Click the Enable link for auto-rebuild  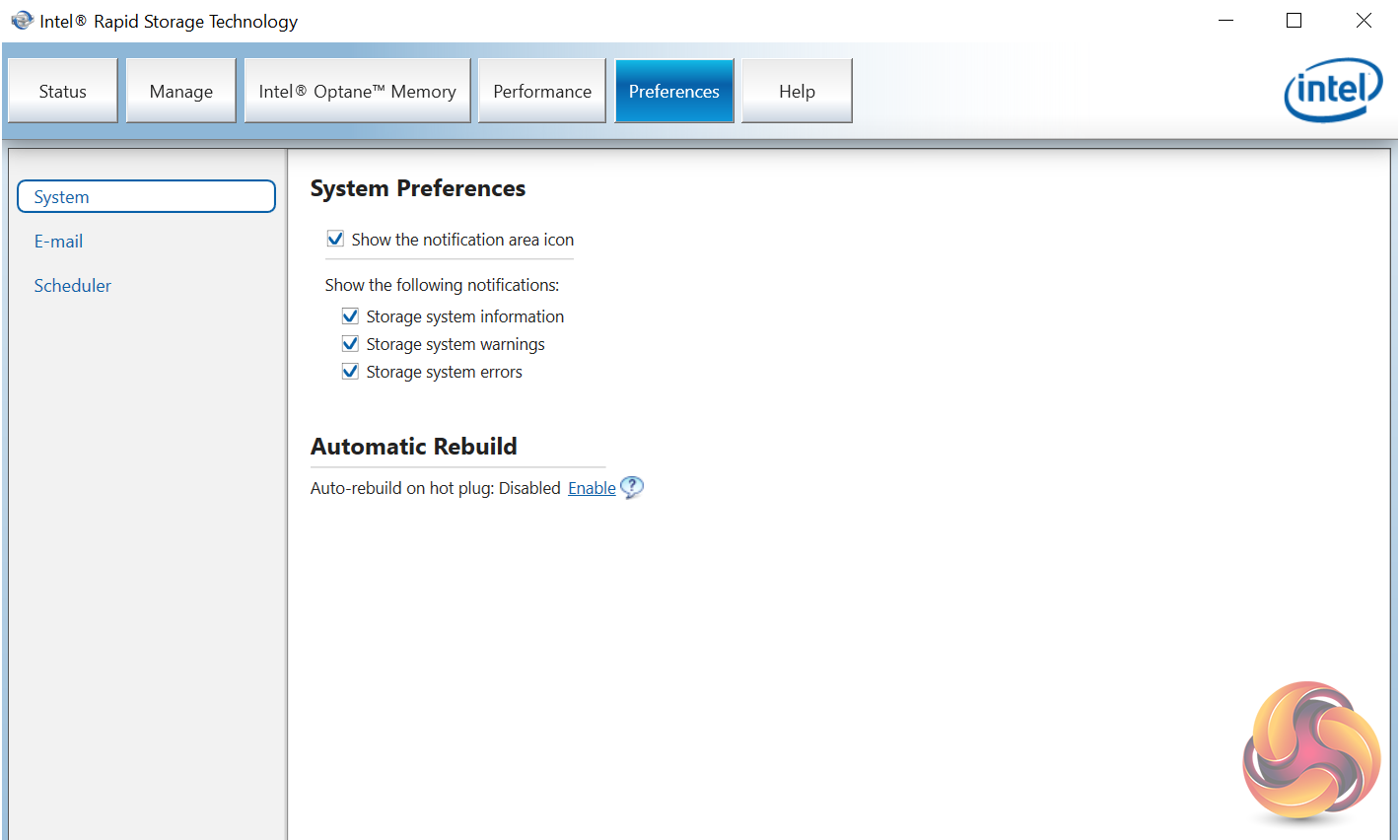coord(592,488)
